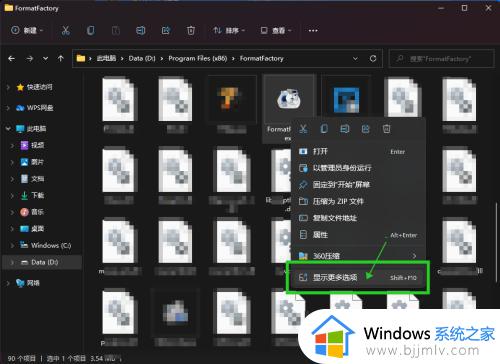Click the Copy icon in the context menu
500x364 pixels.
324,129
